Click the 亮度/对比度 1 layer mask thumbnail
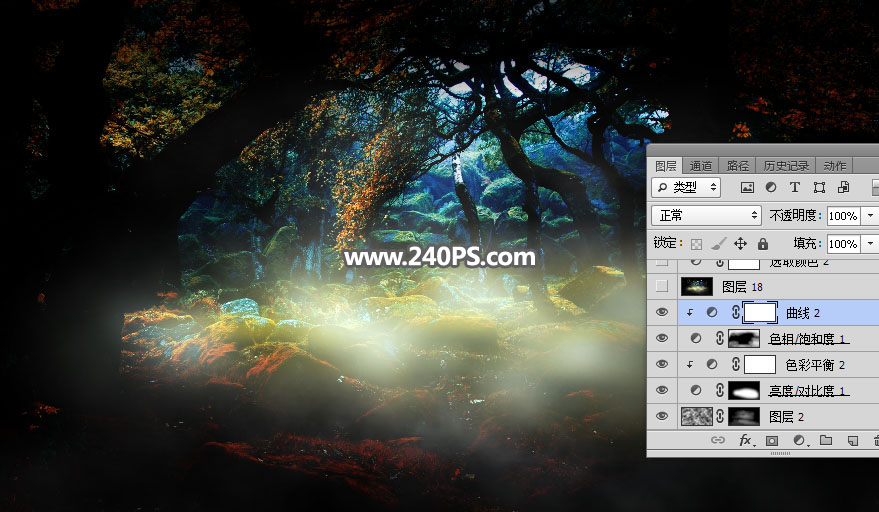Viewport: 879px width, 512px height. (744, 390)
